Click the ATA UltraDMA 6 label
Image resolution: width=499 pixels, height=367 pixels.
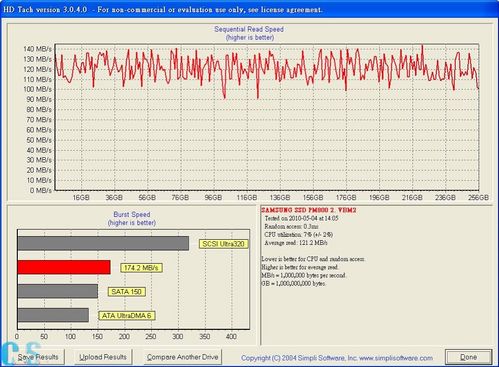click(x=127, y=316)
